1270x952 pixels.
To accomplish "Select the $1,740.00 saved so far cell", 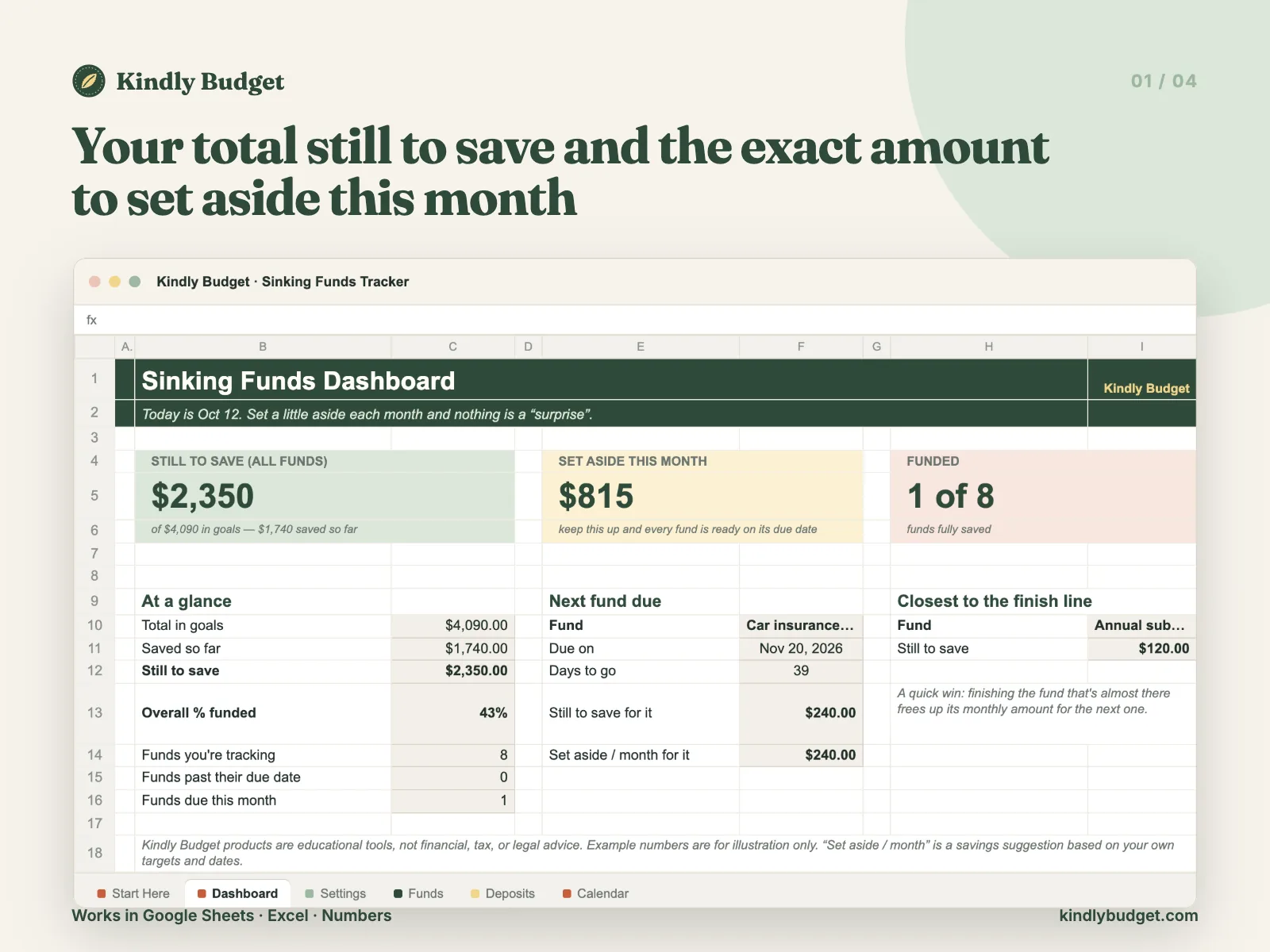I will 452,648.
